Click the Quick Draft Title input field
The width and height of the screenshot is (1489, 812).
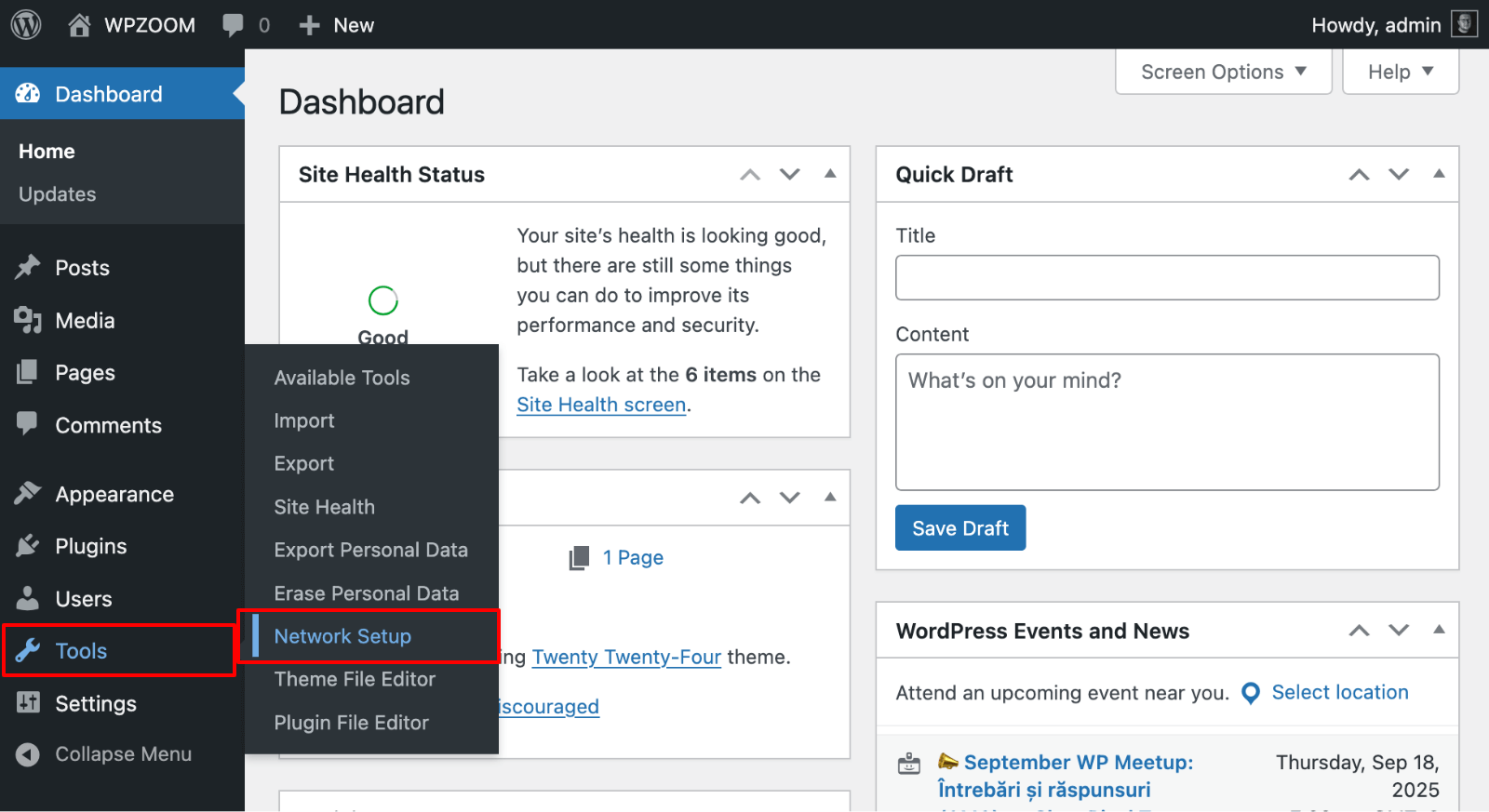1167,277
